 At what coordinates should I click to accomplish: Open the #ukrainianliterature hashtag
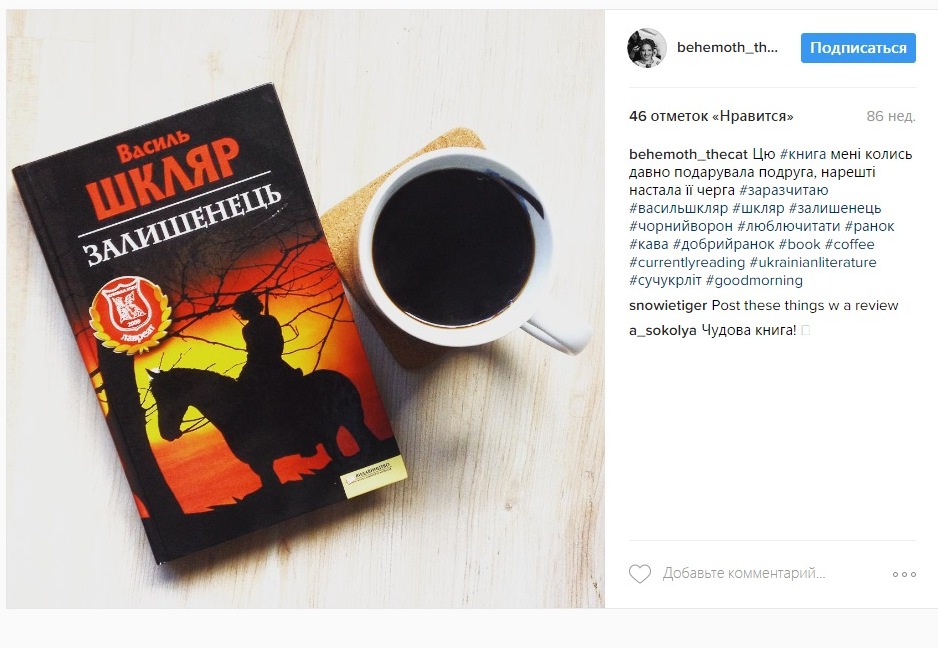click(x=813, y=262)
